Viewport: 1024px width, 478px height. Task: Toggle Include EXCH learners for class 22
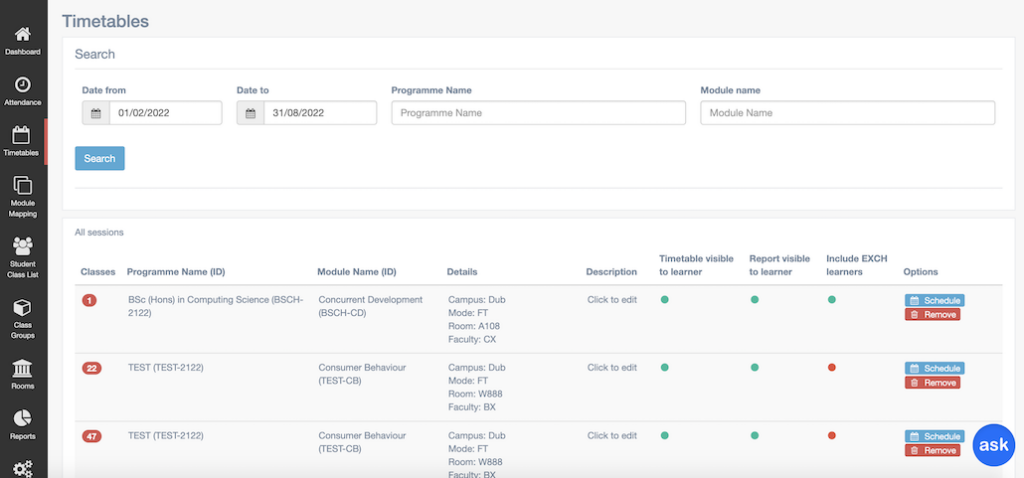coord(831,367)
